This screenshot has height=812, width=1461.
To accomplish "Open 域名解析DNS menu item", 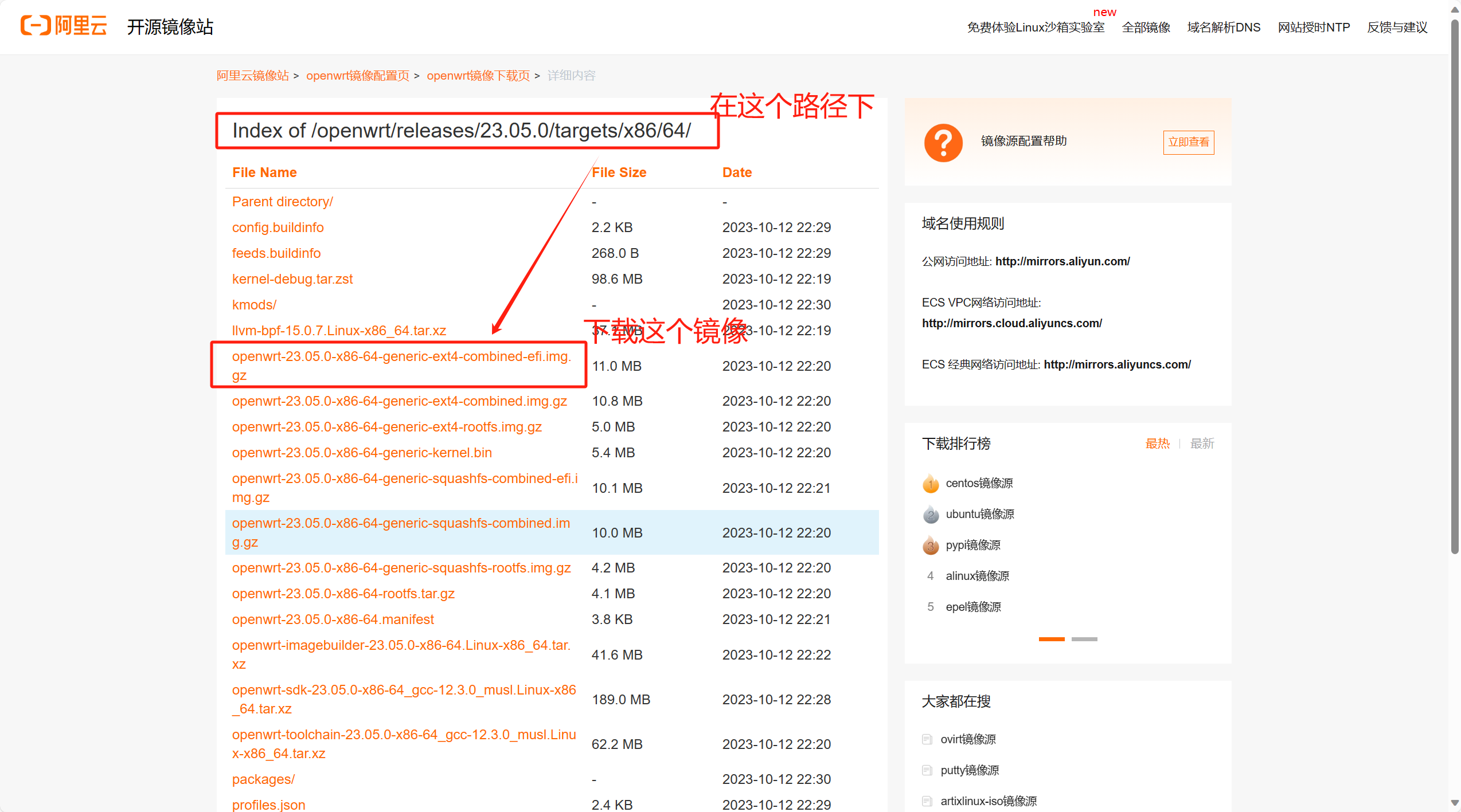I will pyautogui.click(x=1224, y=28).
